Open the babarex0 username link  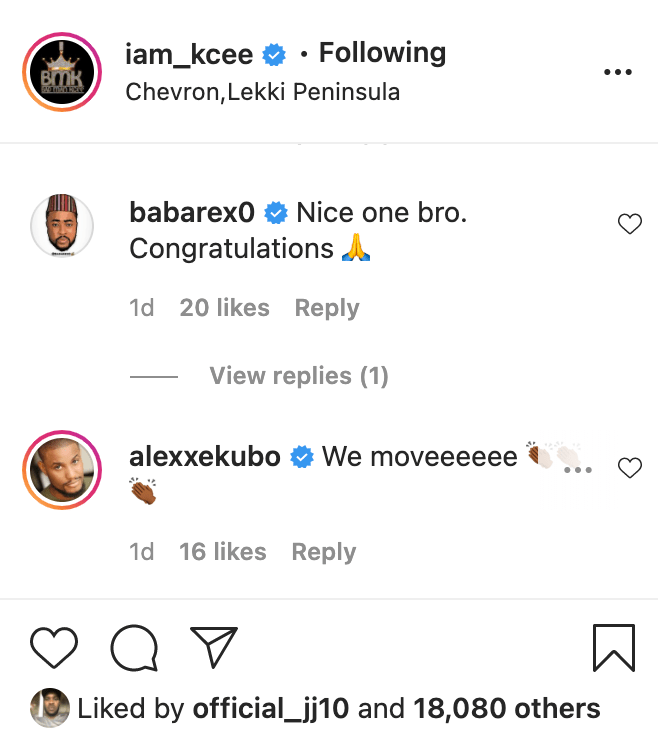click(x=192, y=213)
